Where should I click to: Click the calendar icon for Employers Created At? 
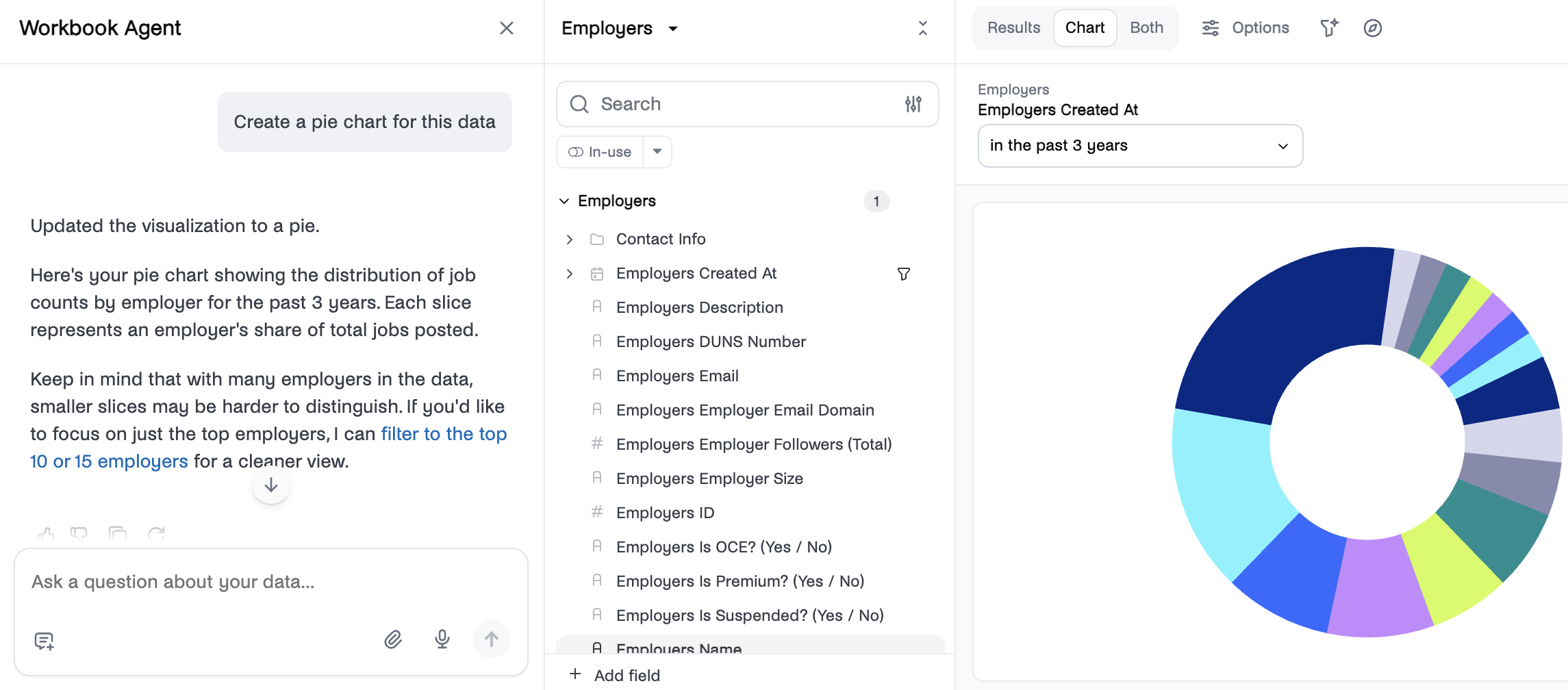pyautogui.click(x=597, y=274)
